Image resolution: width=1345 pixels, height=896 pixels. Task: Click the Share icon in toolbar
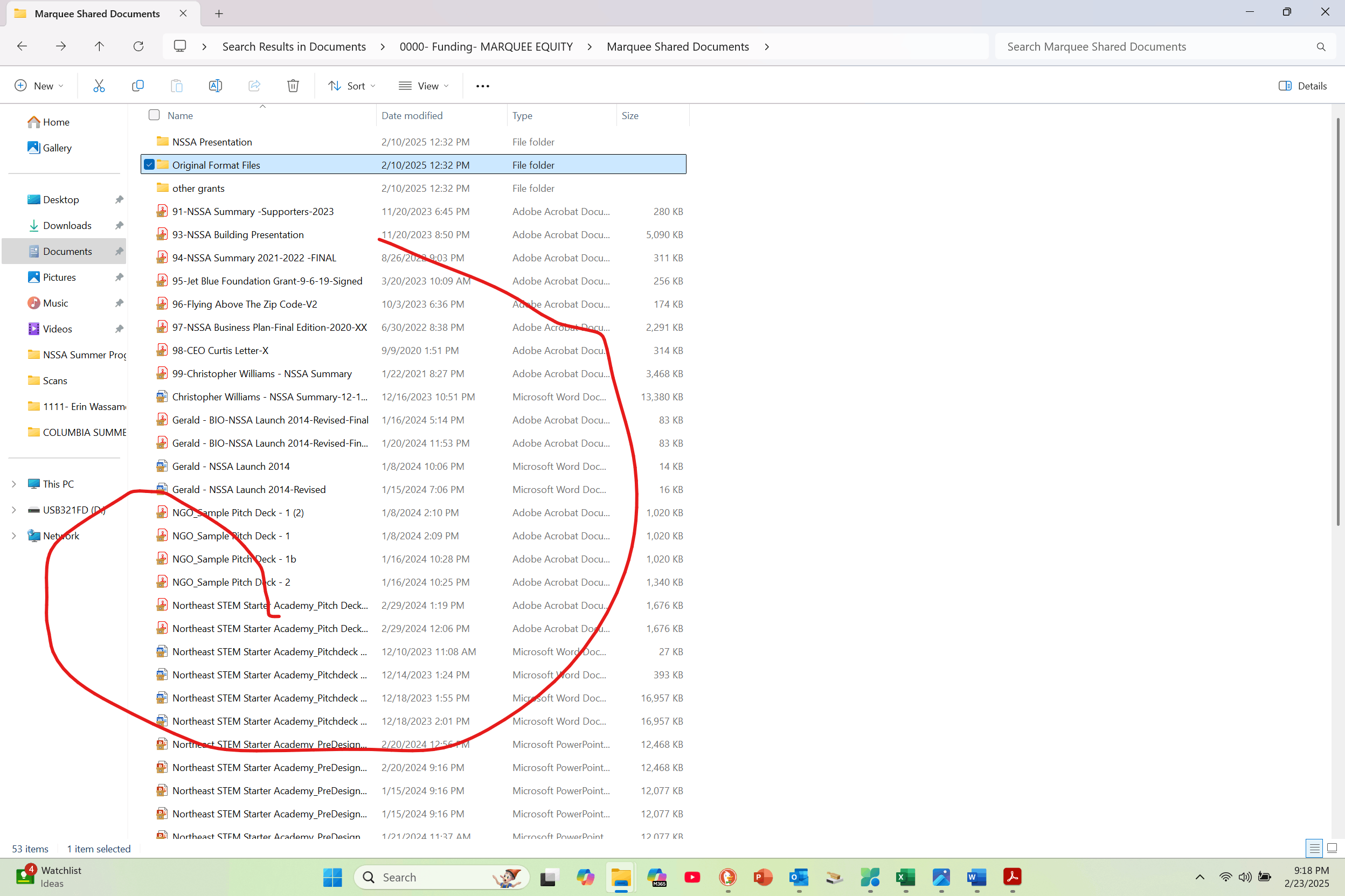point(254,86)
